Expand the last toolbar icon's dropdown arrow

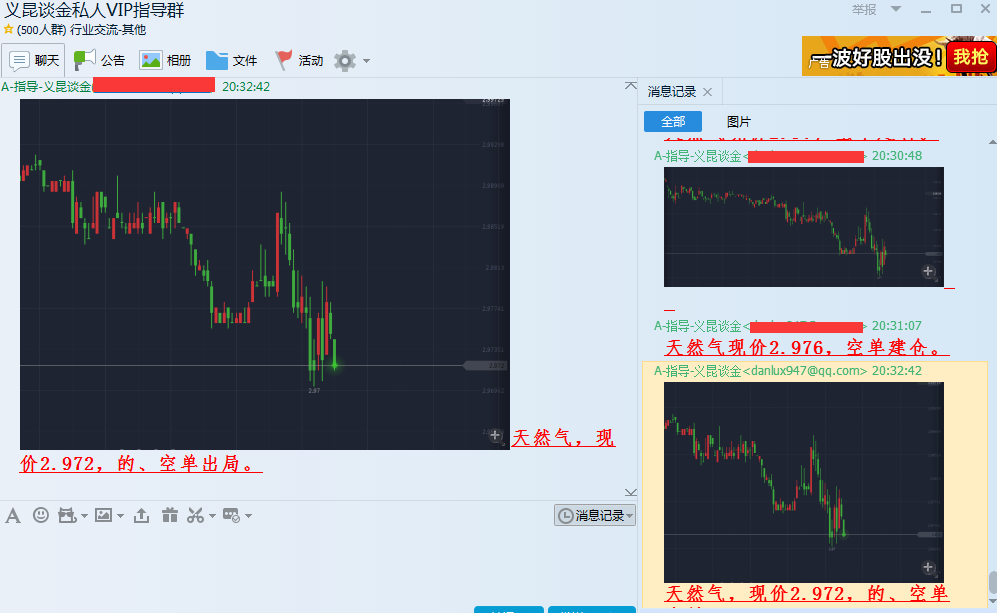tap(249, 516)
